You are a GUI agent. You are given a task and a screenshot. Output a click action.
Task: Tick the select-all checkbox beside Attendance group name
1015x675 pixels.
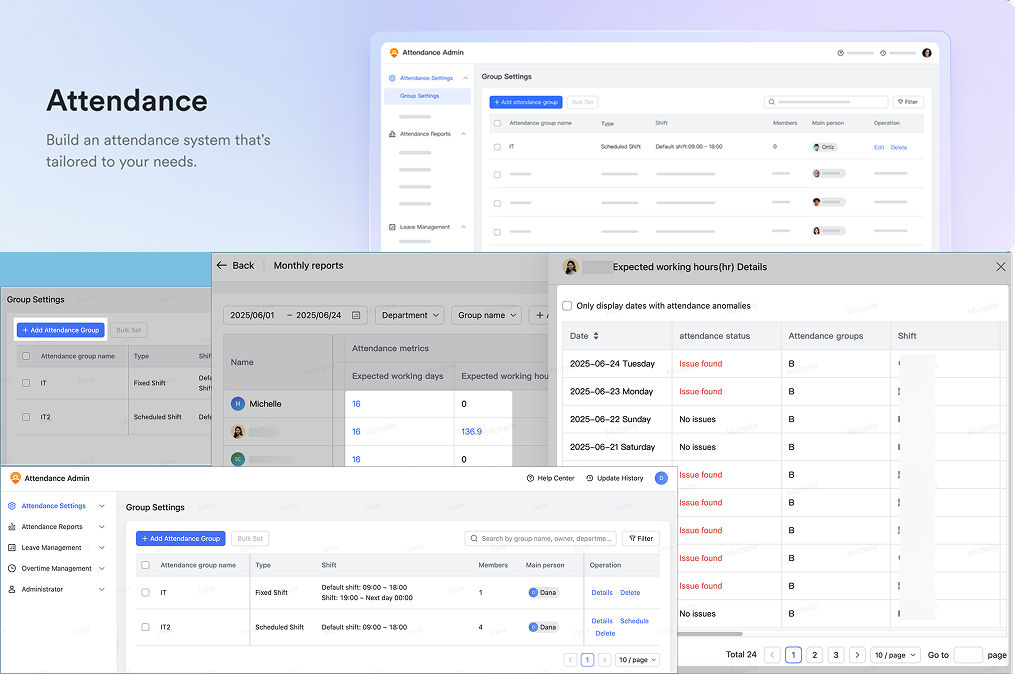[146, 565]
